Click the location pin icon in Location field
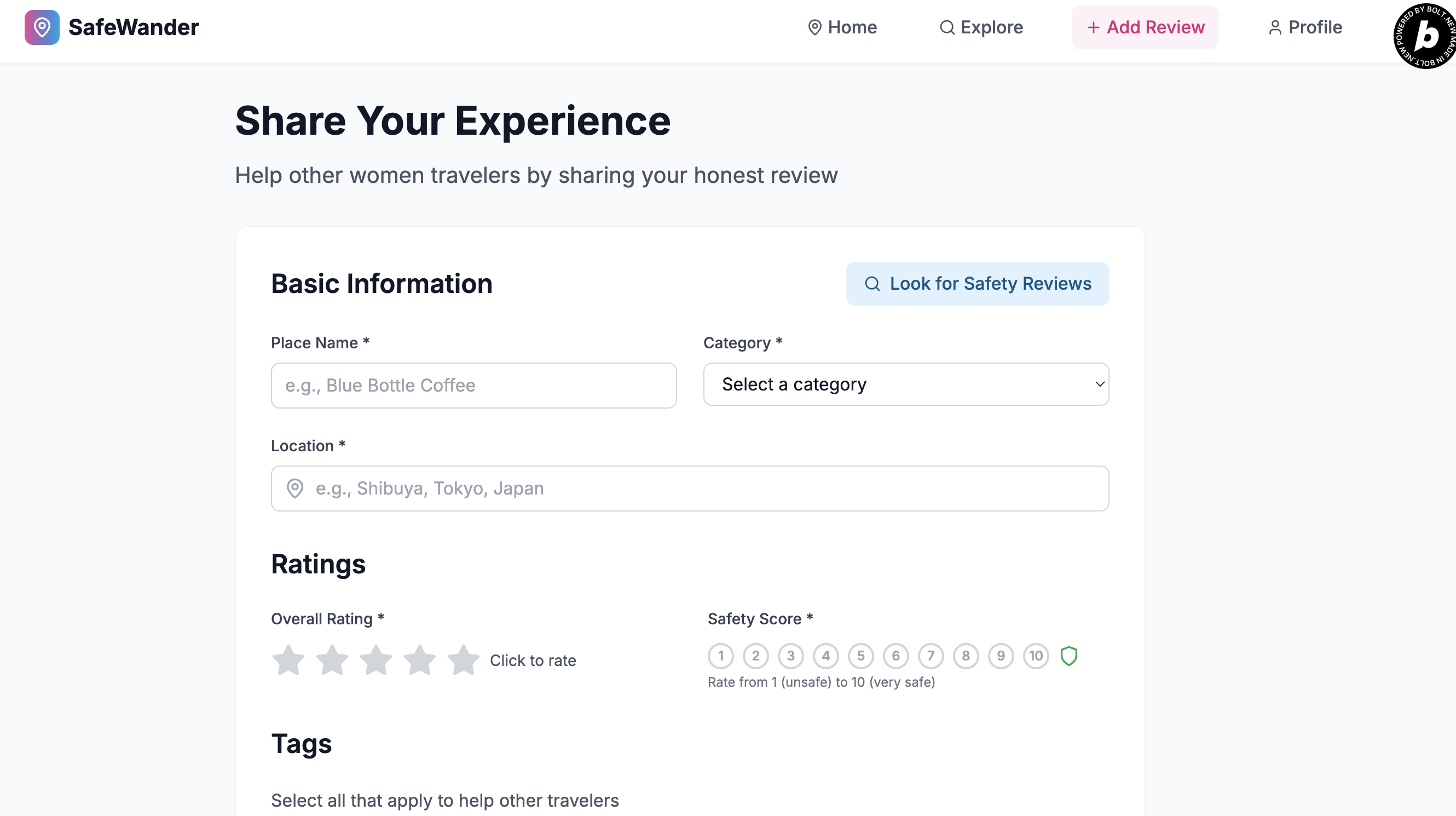The image size is (1456, 816). click(x=295, y=488)
